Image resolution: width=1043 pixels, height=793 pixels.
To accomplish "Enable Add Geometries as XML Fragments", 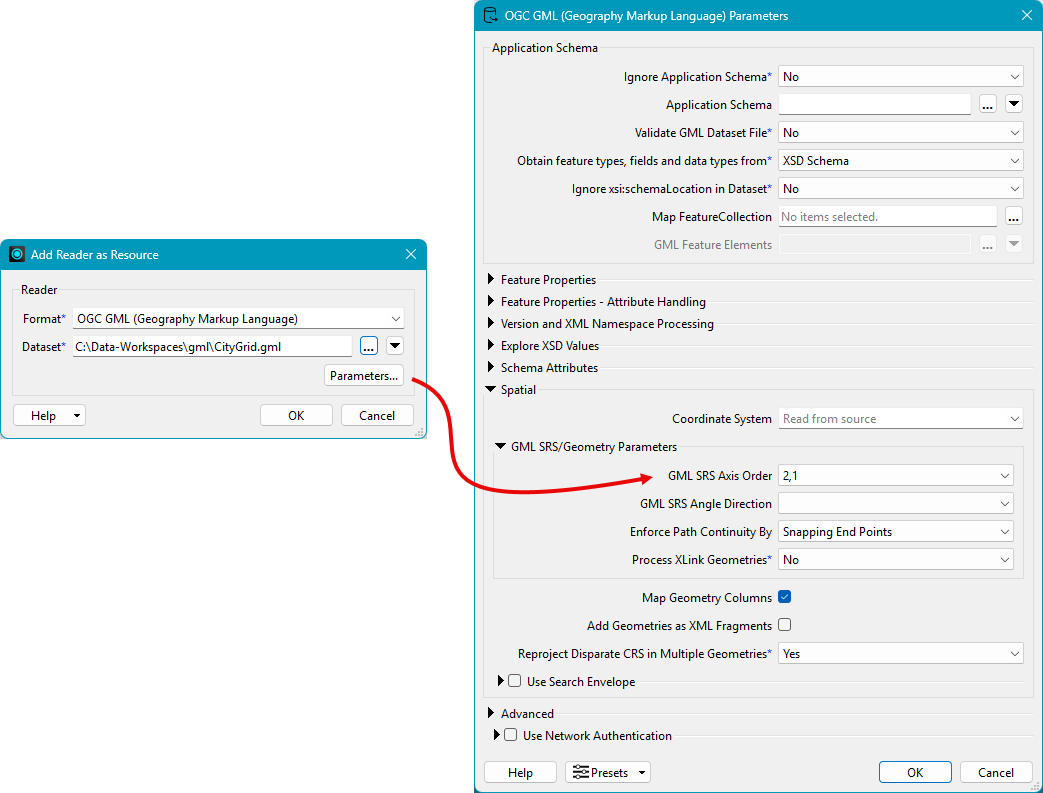I will [x=785, y=625].
